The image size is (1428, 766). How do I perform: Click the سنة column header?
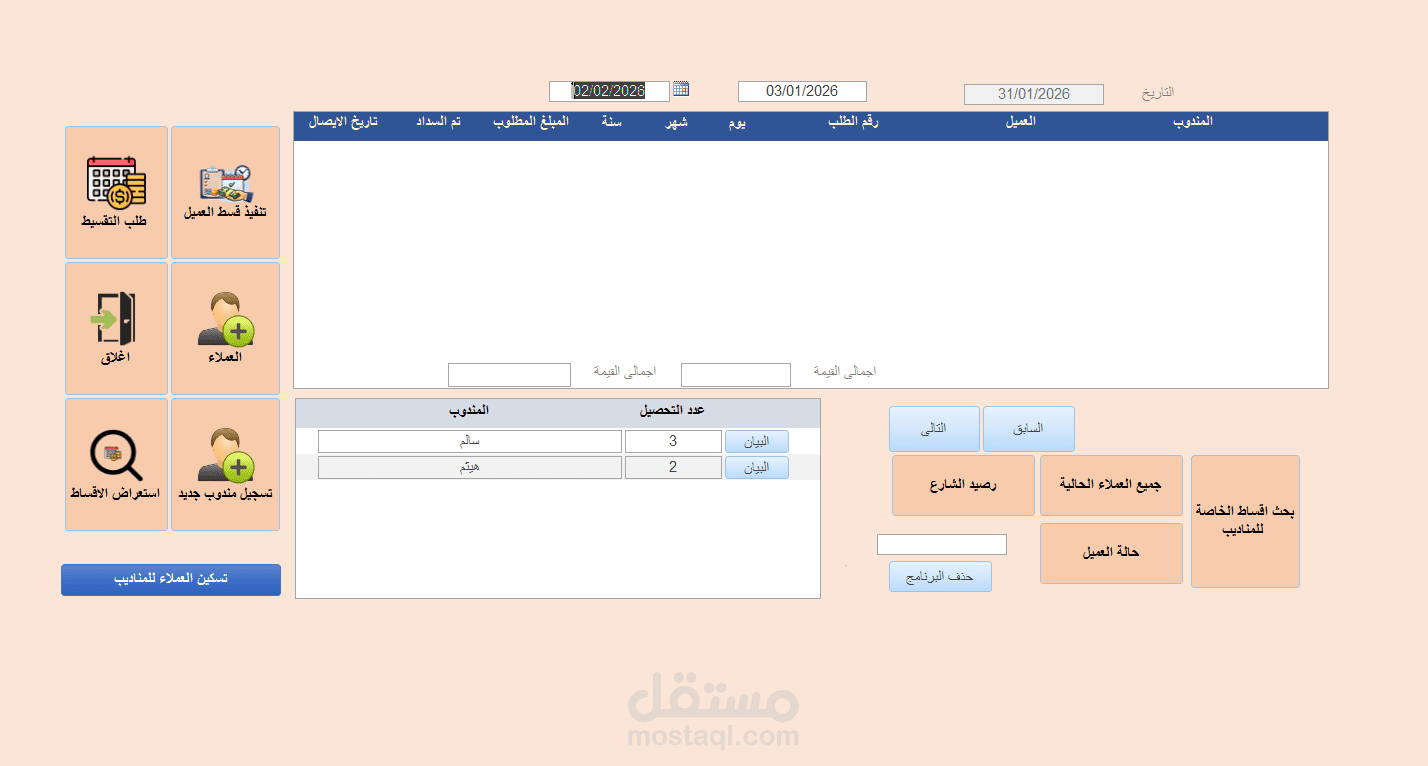coord(612,121)
